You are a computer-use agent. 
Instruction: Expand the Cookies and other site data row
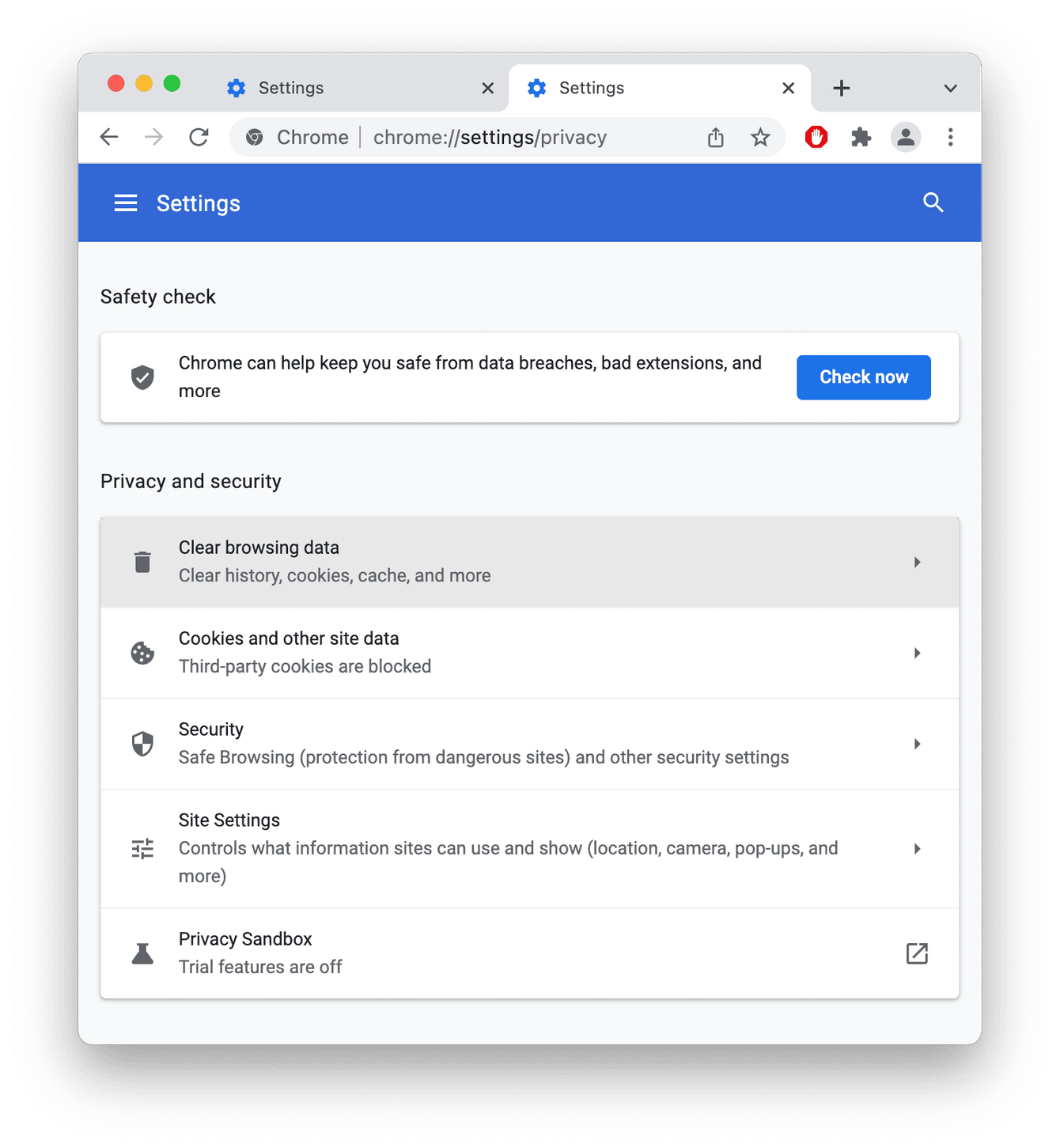click(x=917, y=653)
